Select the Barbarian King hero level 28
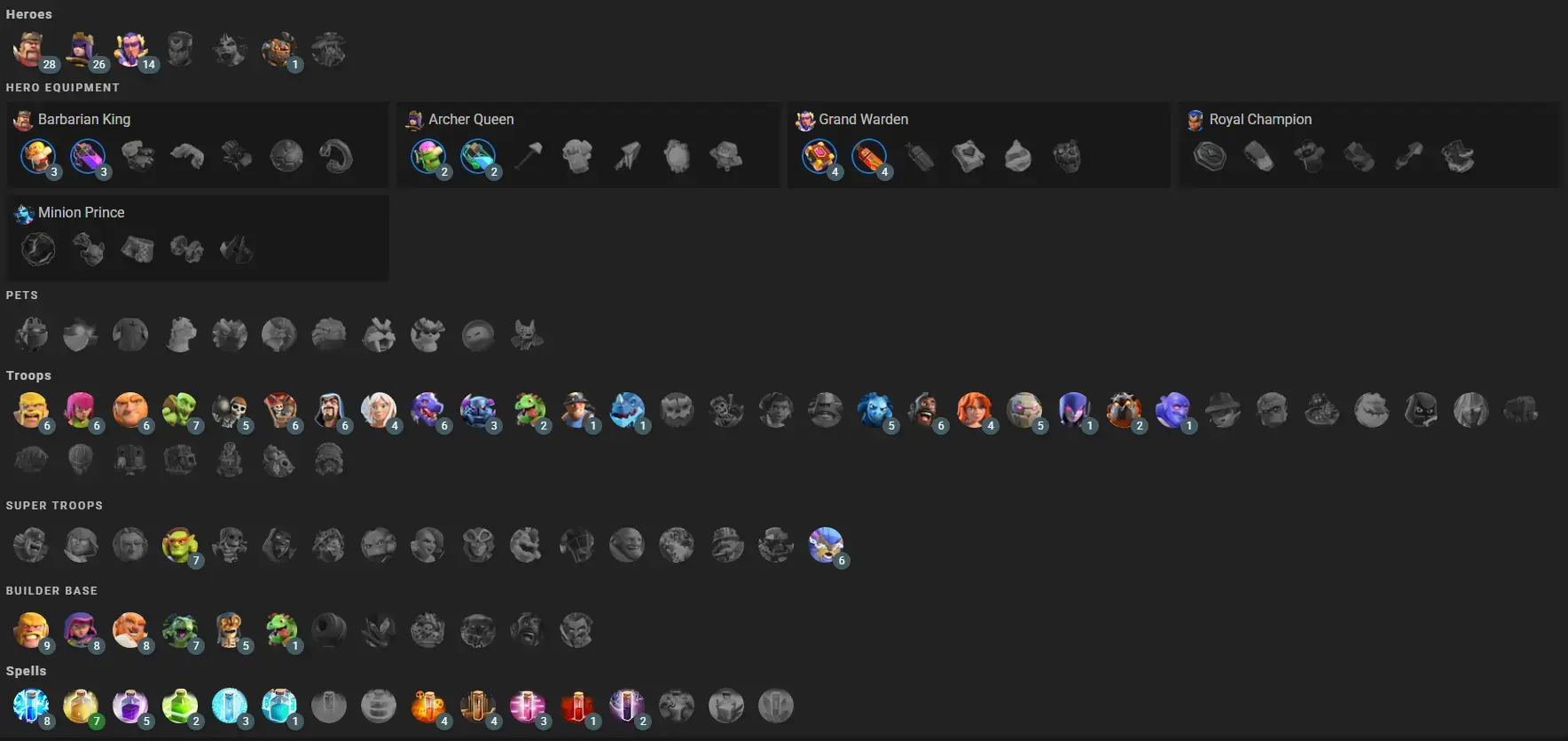Screen dimensions: 1568x741 pyautogui.click(x=31, y=49)
